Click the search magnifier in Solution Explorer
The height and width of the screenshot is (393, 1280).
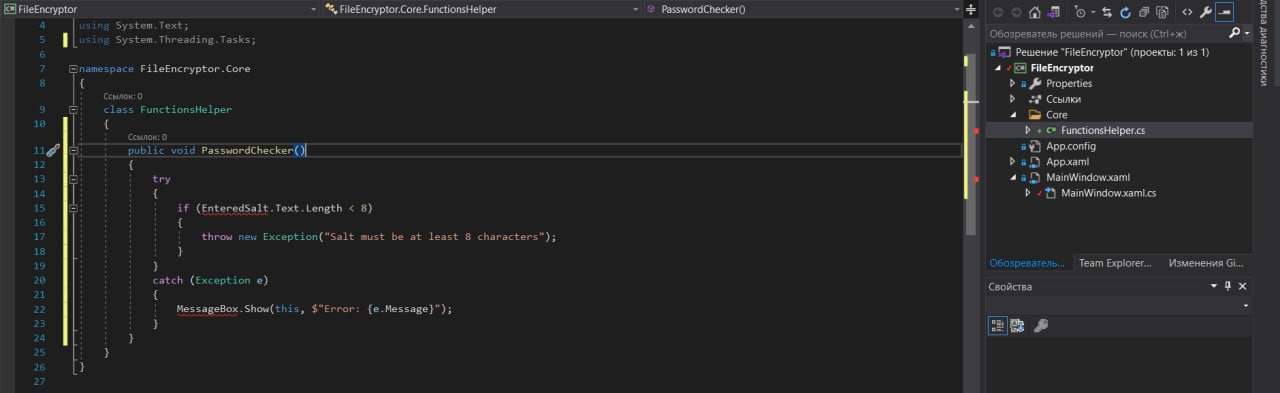[1236, 33]
